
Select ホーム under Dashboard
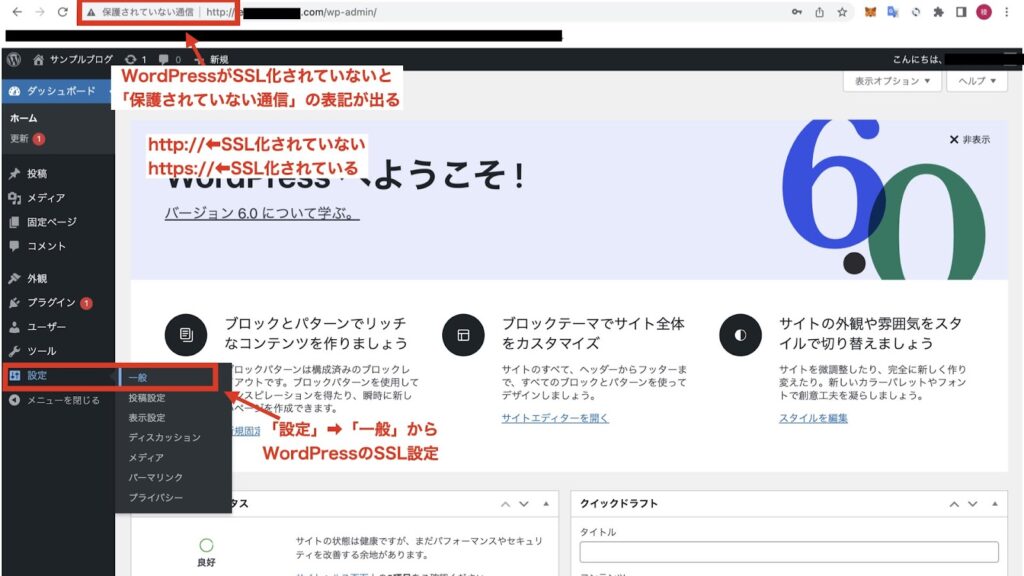(24, 118)
